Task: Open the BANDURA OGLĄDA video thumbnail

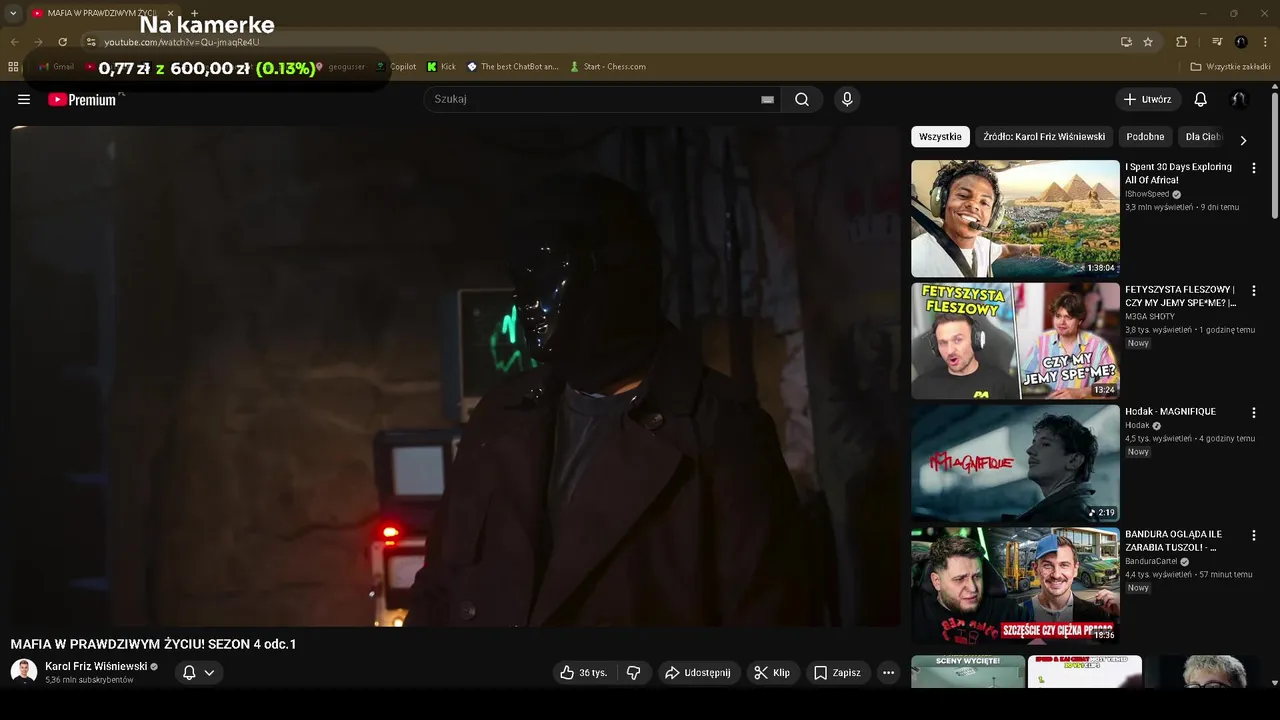Action: point(1015,585)
